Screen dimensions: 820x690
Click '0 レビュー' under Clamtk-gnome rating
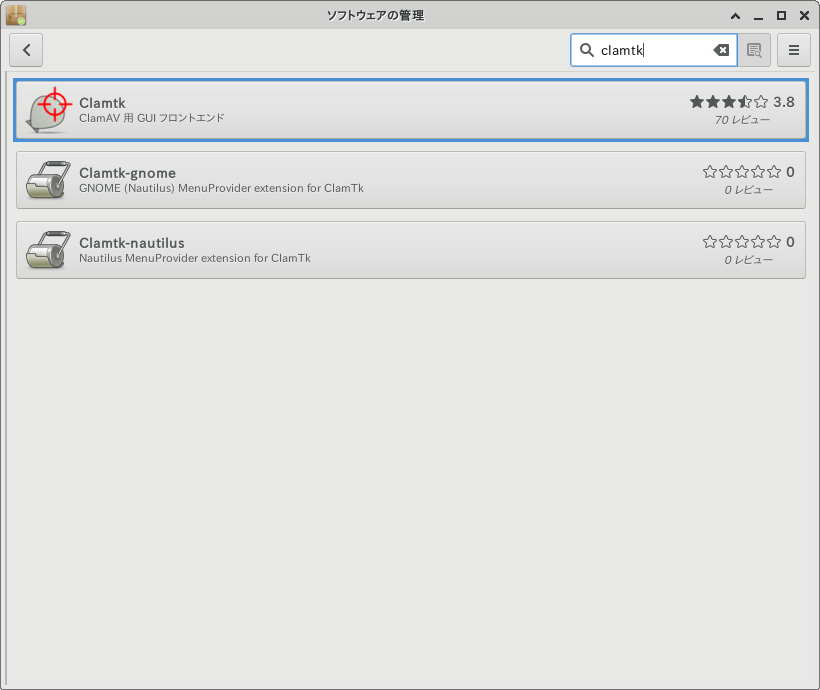[748, 190]
